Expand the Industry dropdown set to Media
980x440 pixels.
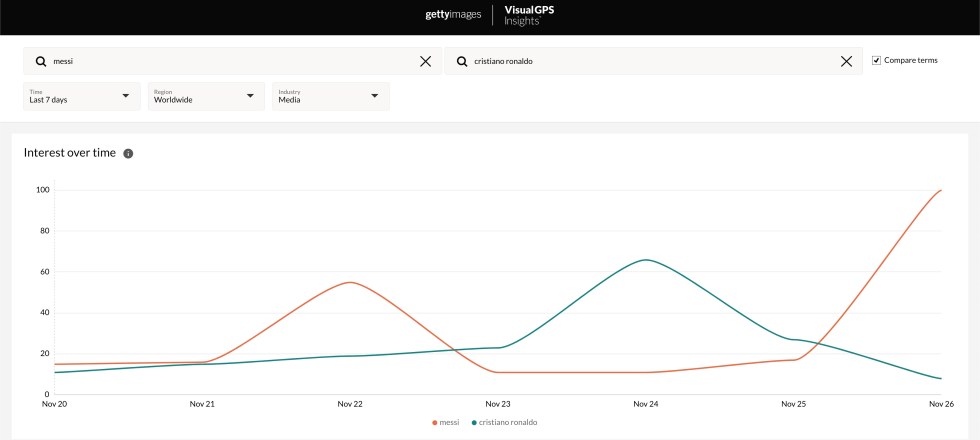coord(330,96)
